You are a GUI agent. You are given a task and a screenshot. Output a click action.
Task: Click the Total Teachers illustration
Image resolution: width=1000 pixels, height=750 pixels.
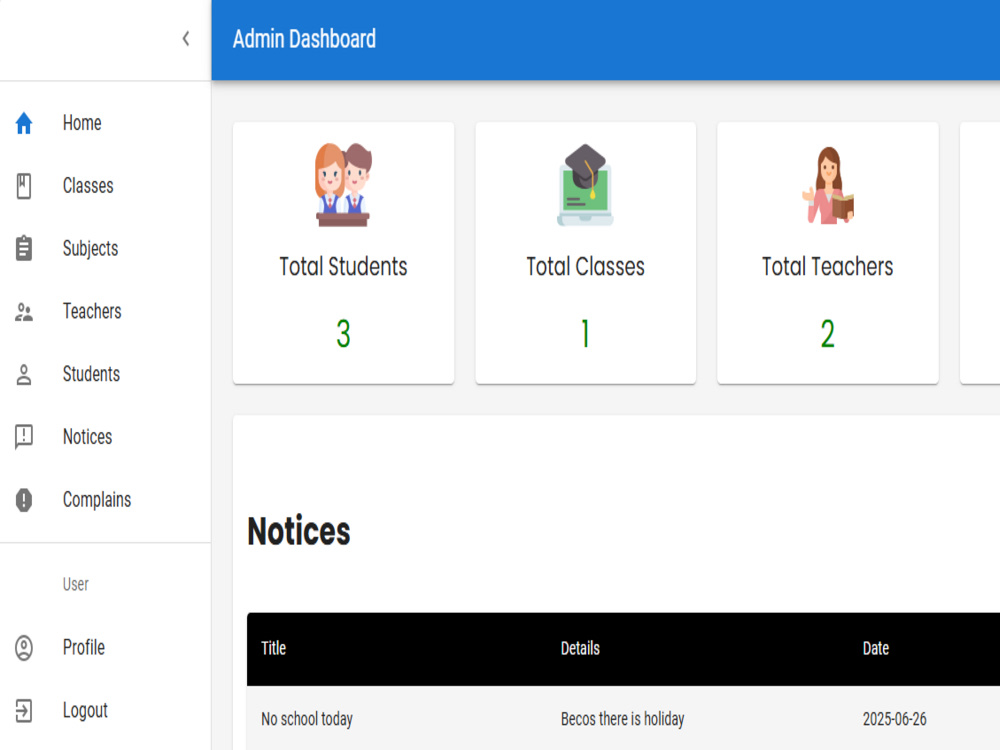pos(828,185)
